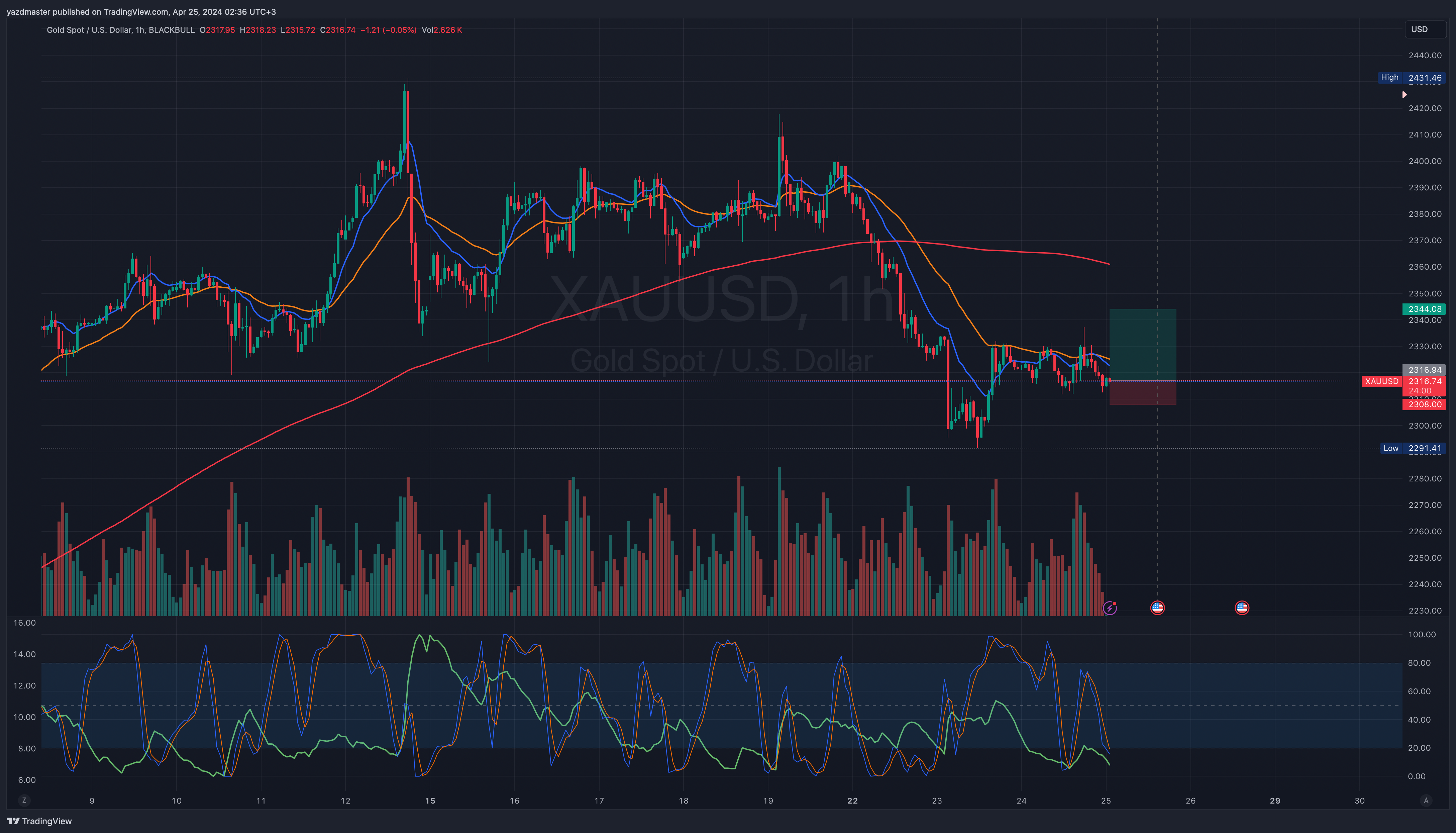The width and height of the screenshot is (1456, 833).
Task: Click the 6.00 left indicator scale value
Action: point(26,780)
